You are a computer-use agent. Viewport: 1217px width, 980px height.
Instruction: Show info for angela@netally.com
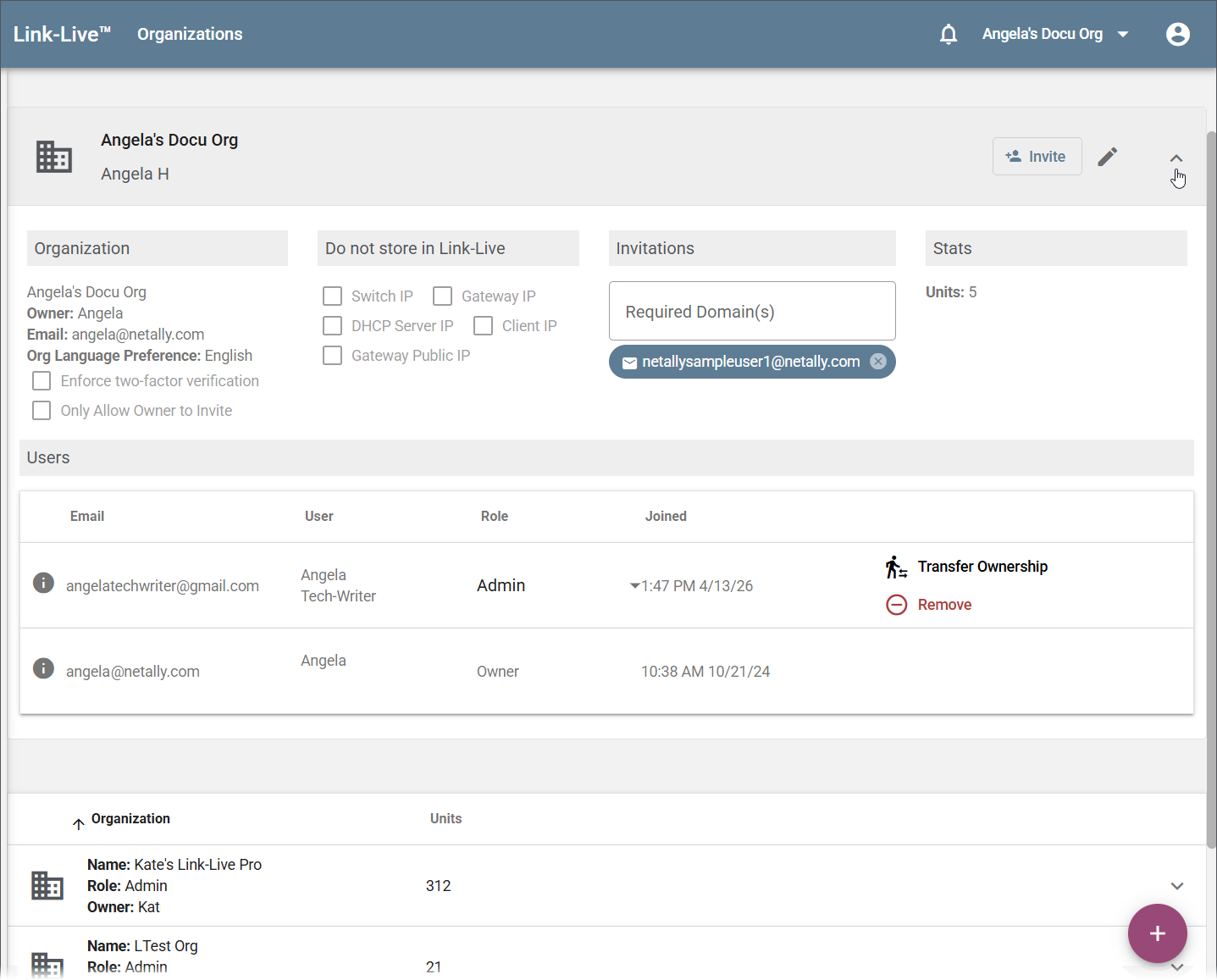tap(43, 668)
